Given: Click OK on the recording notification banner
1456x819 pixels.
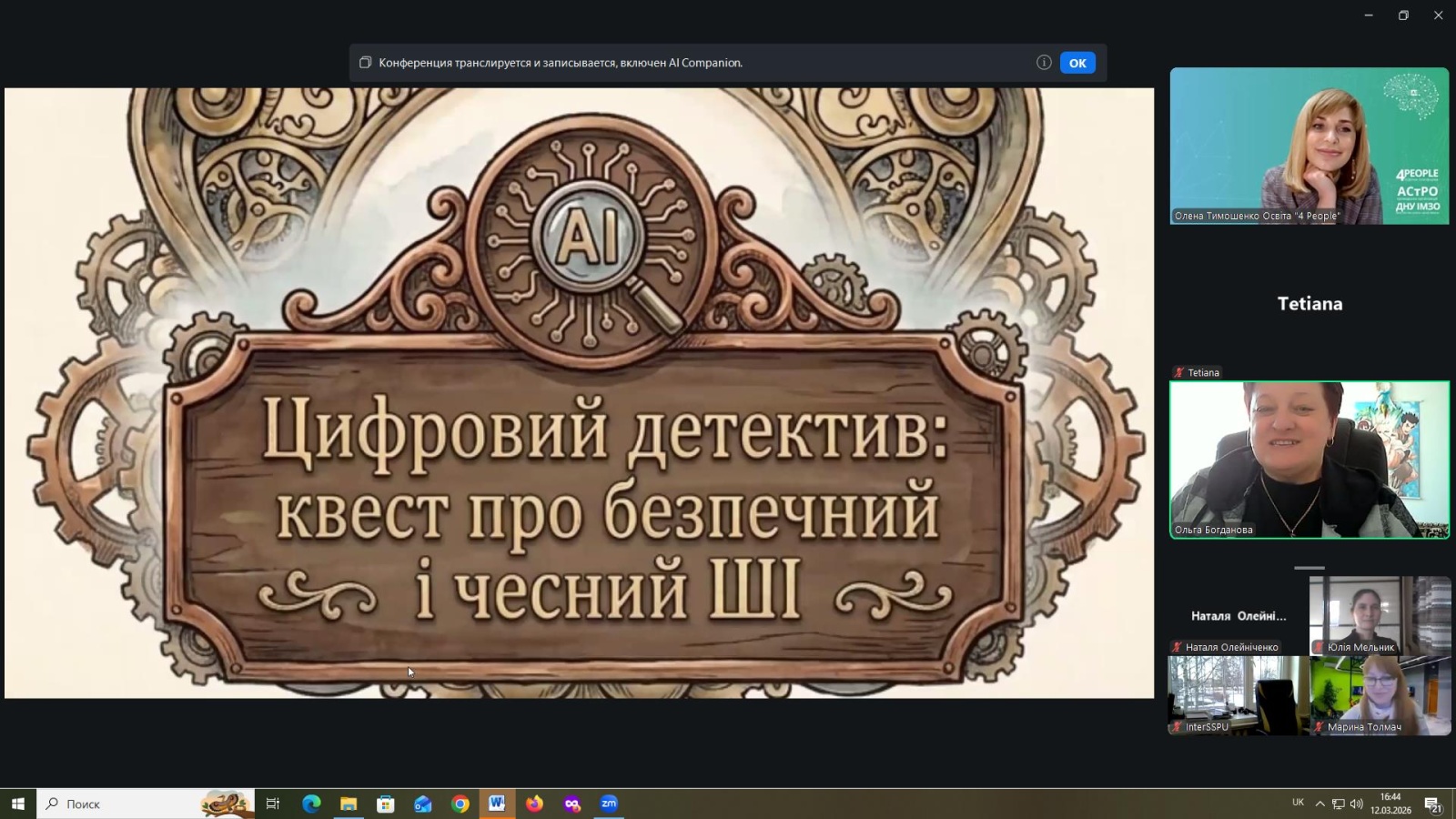Looking at the screenshot, I should point(1077,63).
